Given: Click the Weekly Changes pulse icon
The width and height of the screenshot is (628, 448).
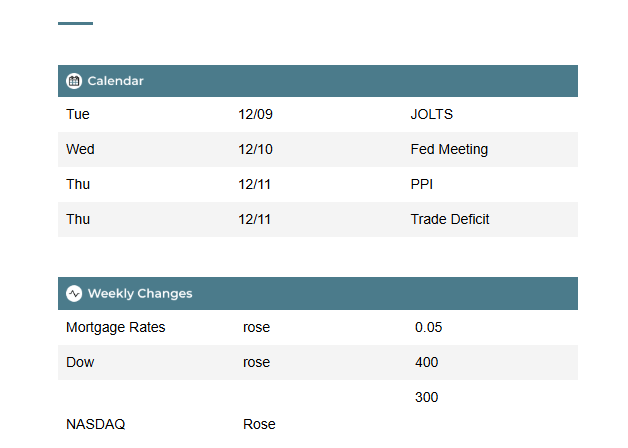Looking at the screenshot, I should coord(74,293).
